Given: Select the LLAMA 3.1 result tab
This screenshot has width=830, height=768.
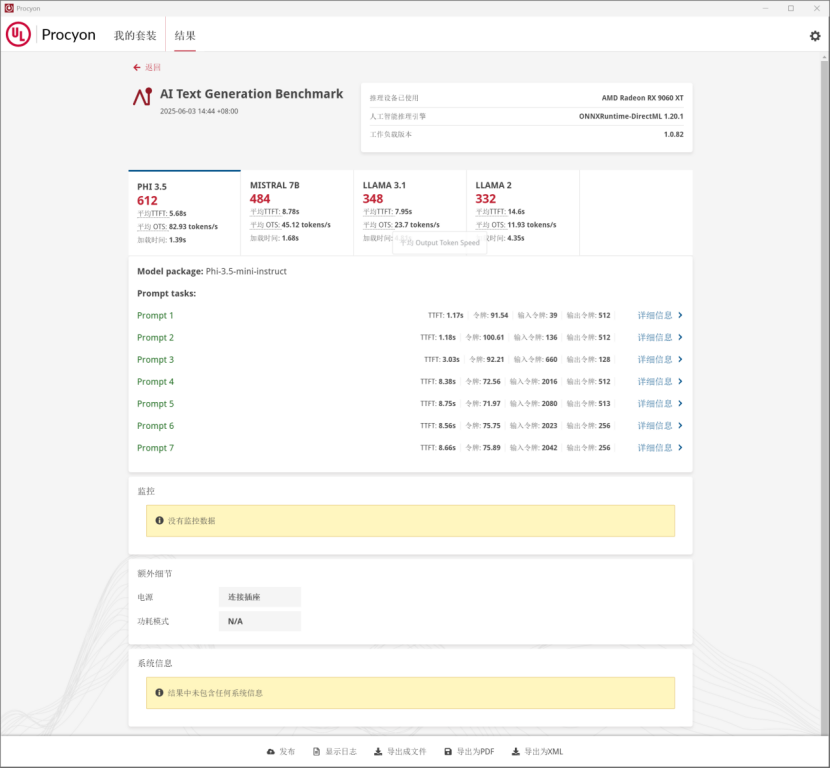Looking at the screenshot, I should pyautogui.click(x=410, y=213).
